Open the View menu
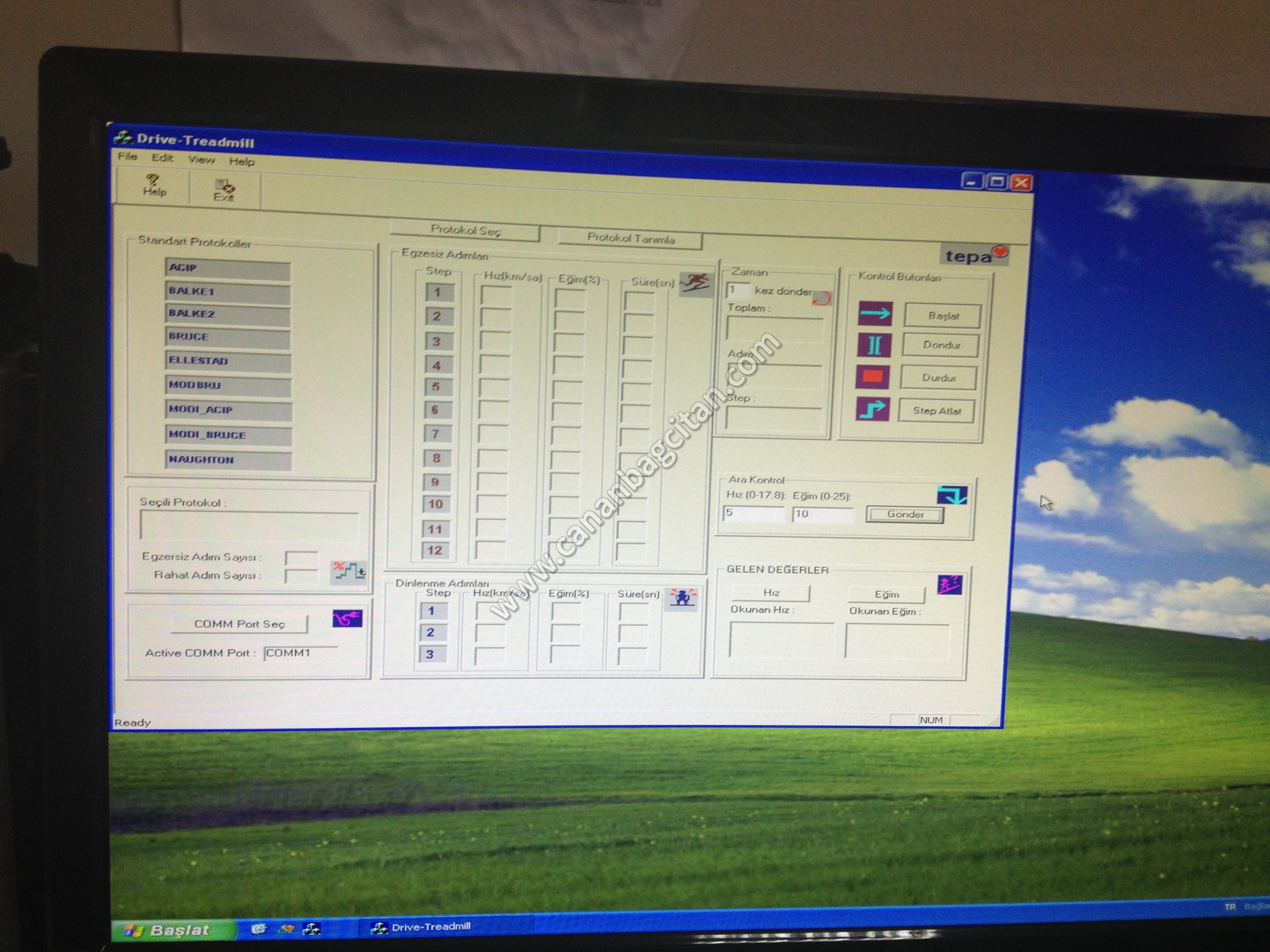 (x=202, y=159)
